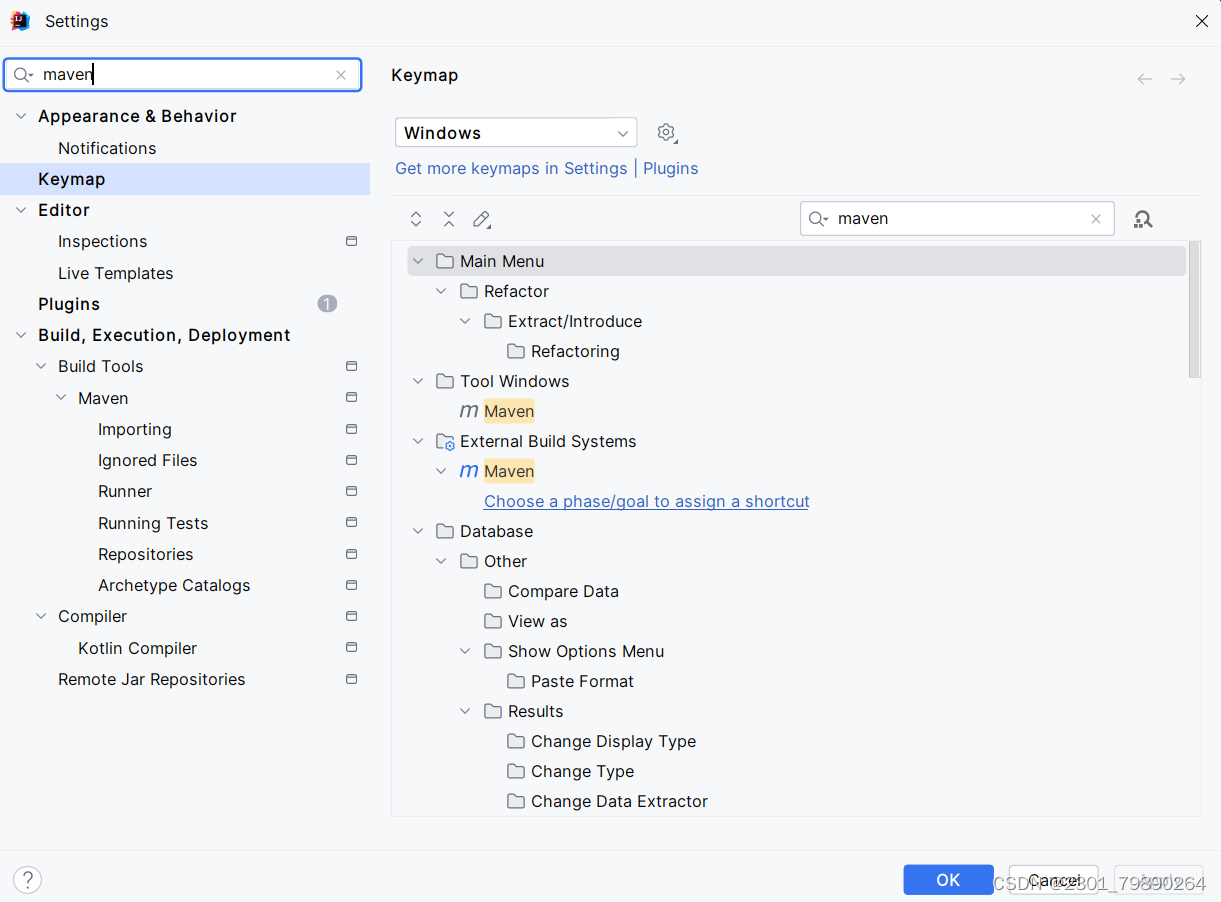Select Keymap in the settings tree
Viewport: 1221px width, 902px height.
pos(185,179)
